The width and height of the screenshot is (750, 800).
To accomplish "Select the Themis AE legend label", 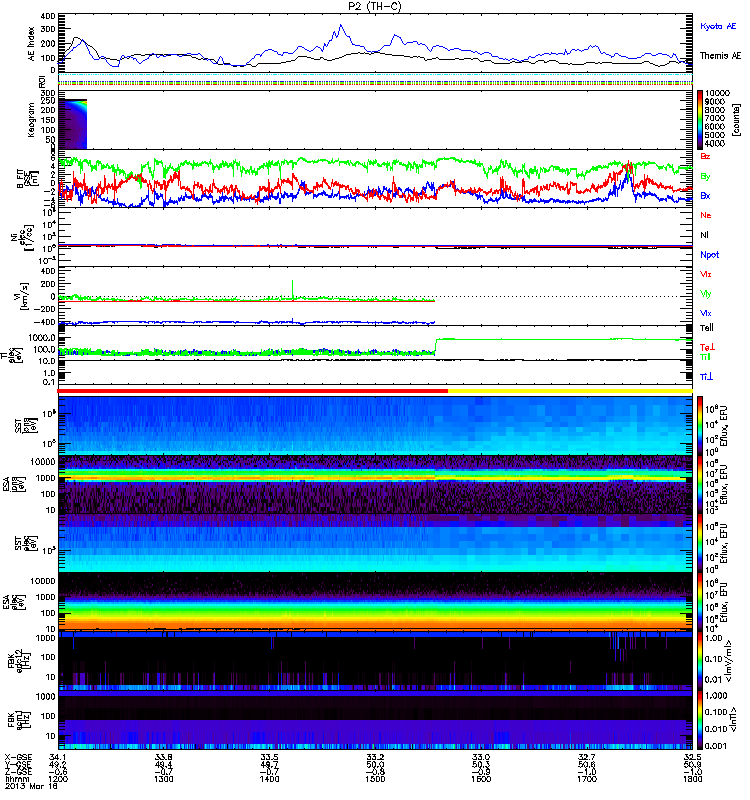I will (x=720, y=56).
